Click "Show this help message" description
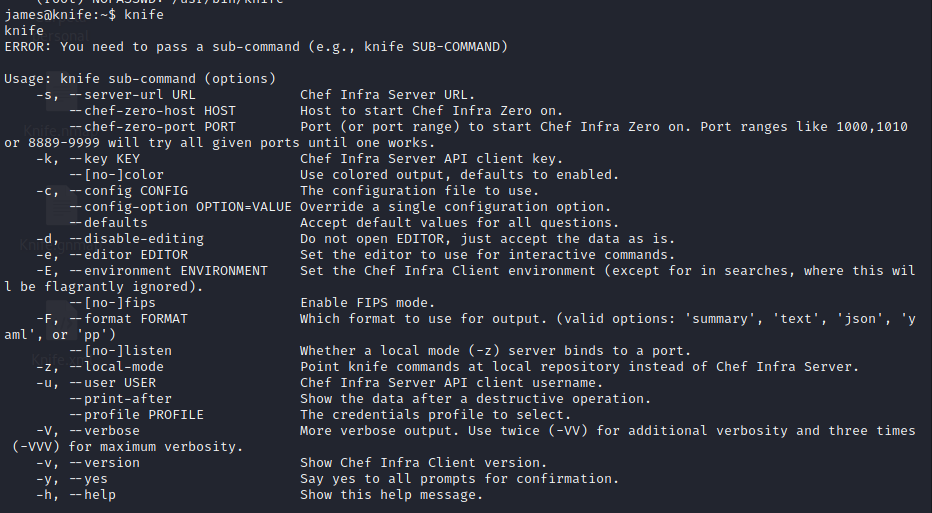Image resolution: width=932 pixels, height=513 pixels. coord(391,495)
